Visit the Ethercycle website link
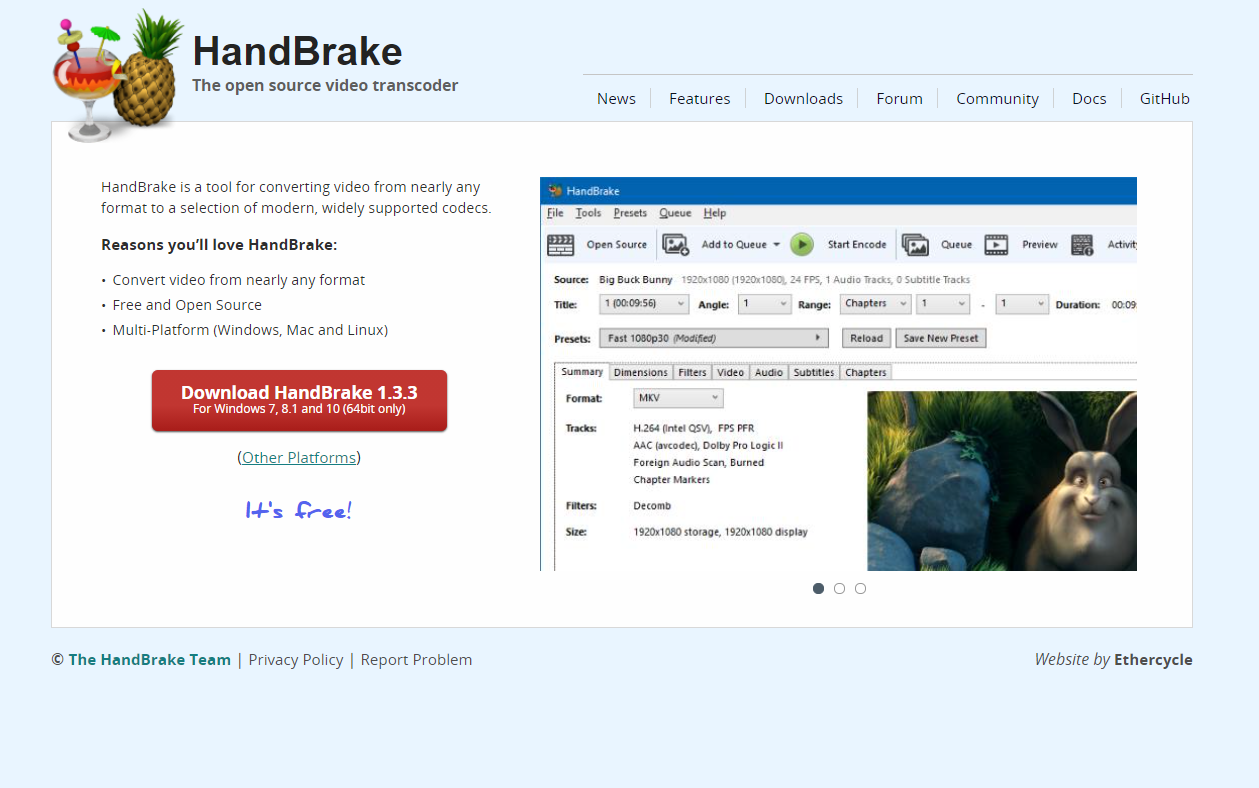The height and width of the screenshot is (788, 1259). (1153, 659)
